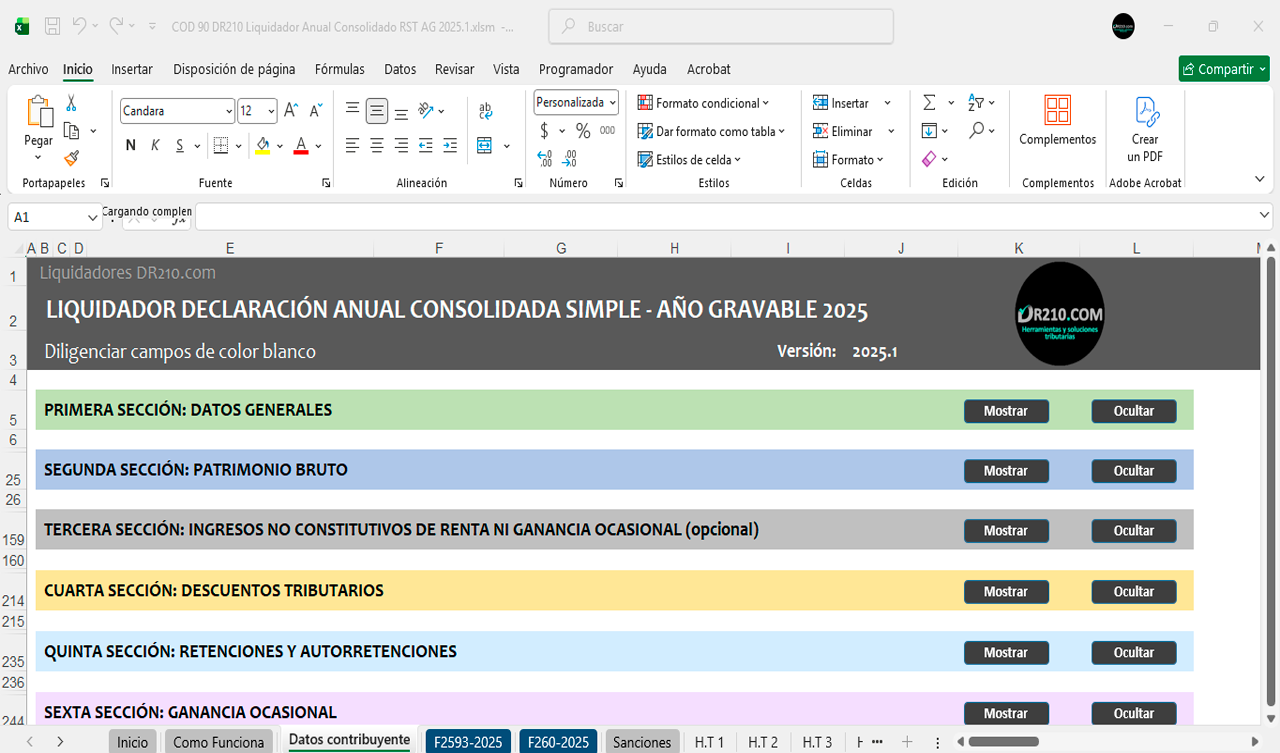Image resolution: width=1280 pixels, height=753 pixels.
Task: Click the Crear un PDF icon
Action: tap(1145, 128)
